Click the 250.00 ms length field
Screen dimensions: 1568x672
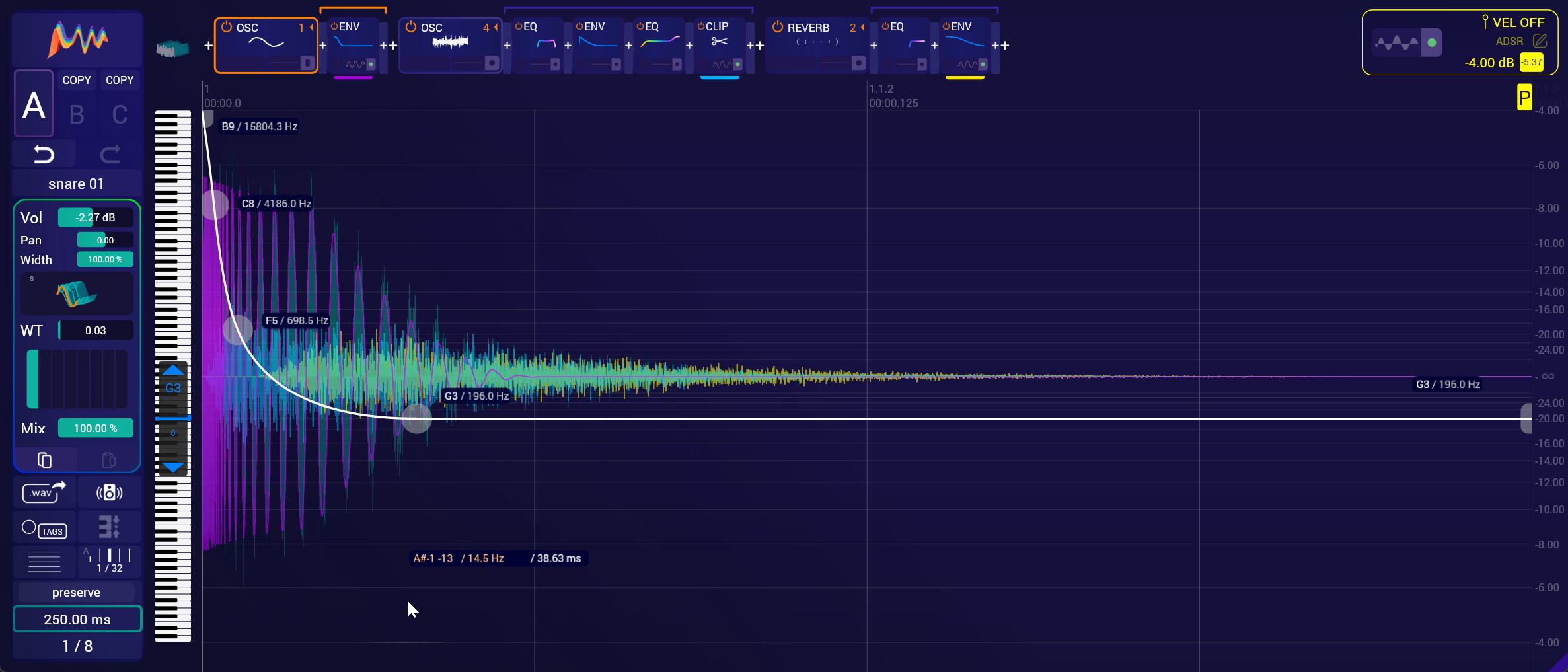click(x=77, y=620)
